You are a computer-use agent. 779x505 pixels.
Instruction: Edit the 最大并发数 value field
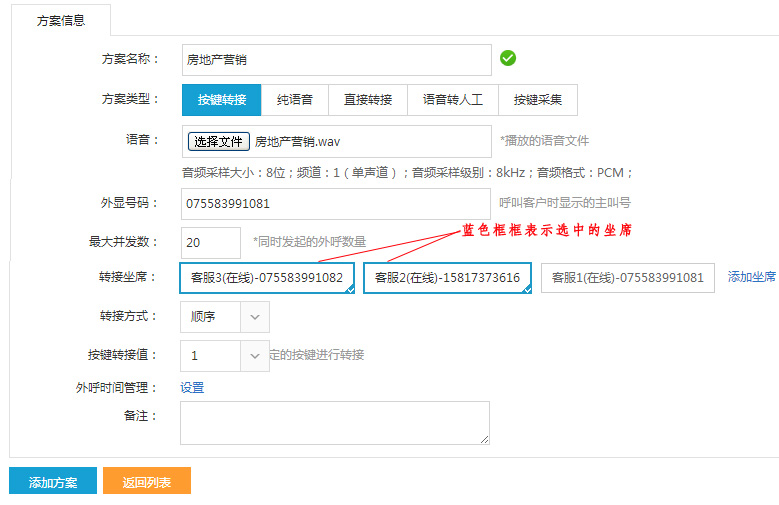211,242
